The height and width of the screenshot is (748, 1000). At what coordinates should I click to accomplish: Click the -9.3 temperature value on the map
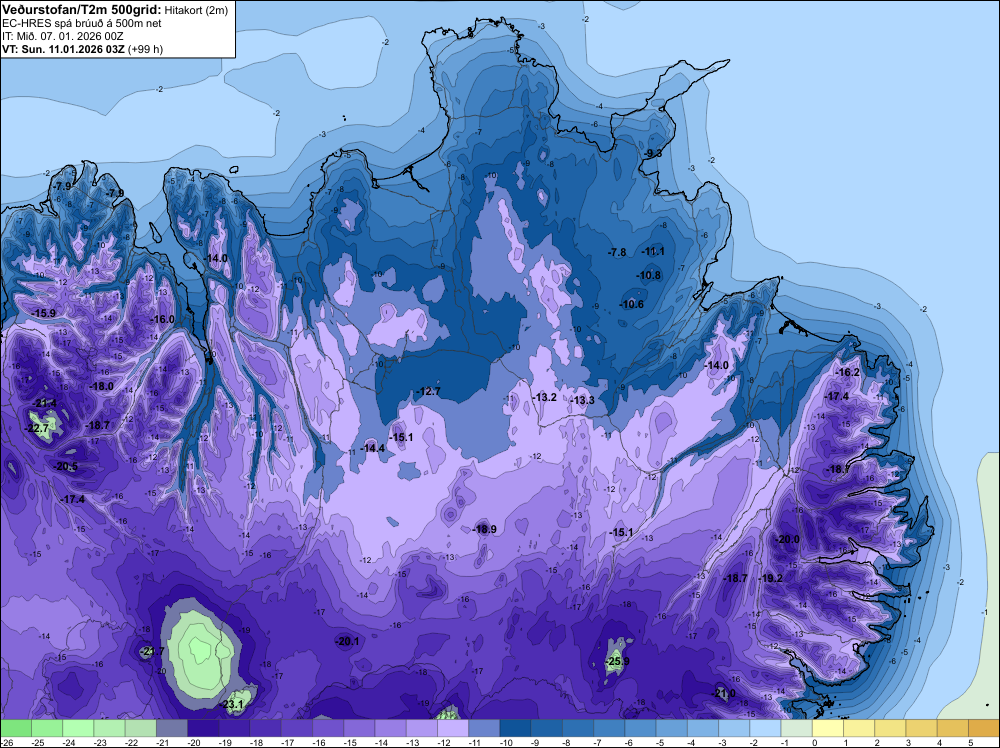coord(653,154)
